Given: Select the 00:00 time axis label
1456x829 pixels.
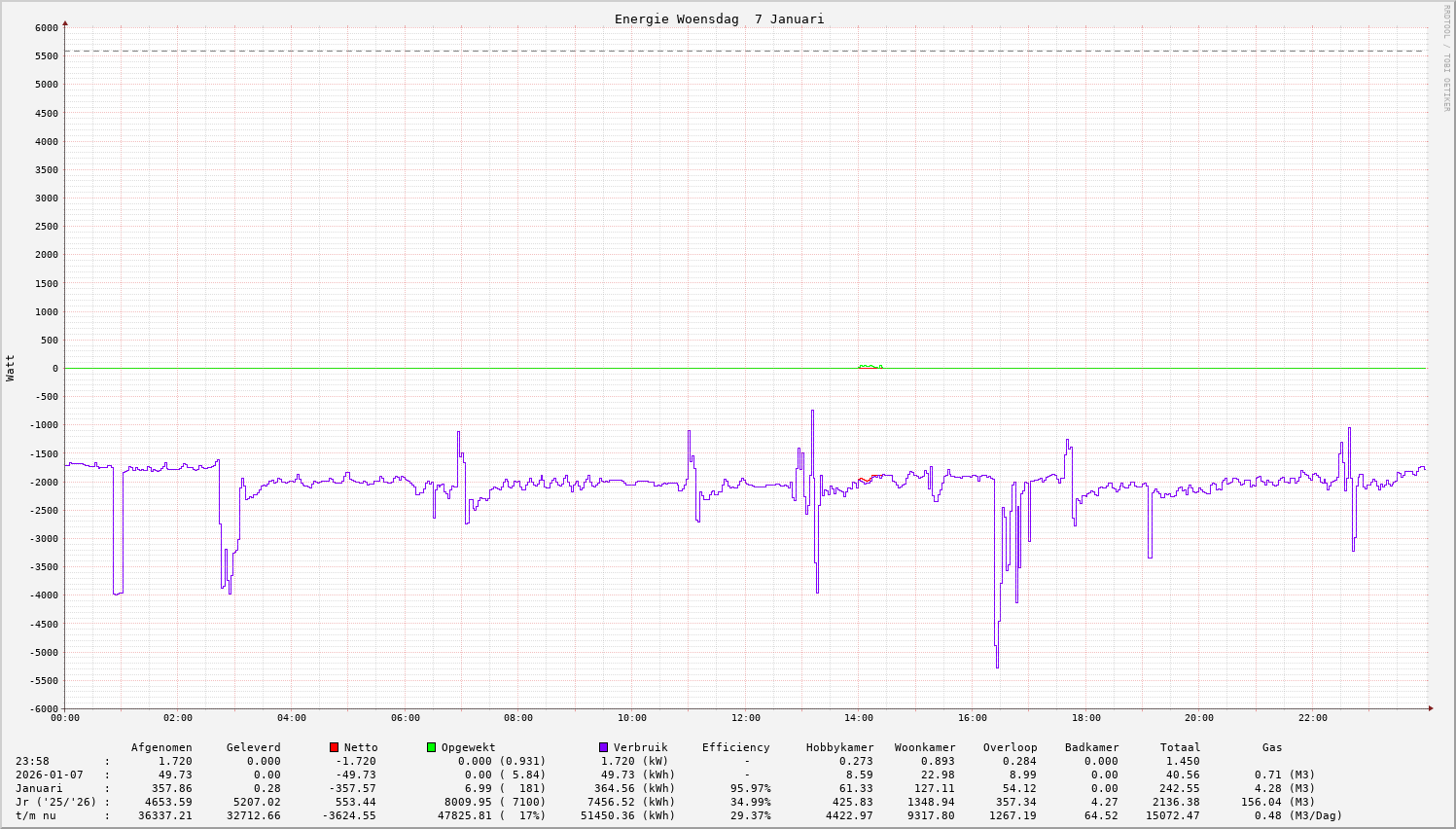Looking at the screenshot, I should click(65, 718).
